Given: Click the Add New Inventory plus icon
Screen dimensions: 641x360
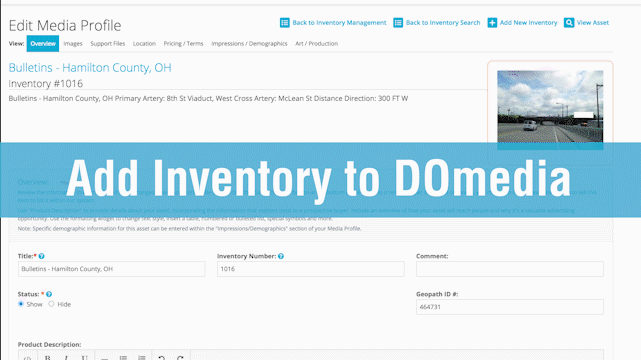Looking at the screenshot, I should [x=492, y=22].
